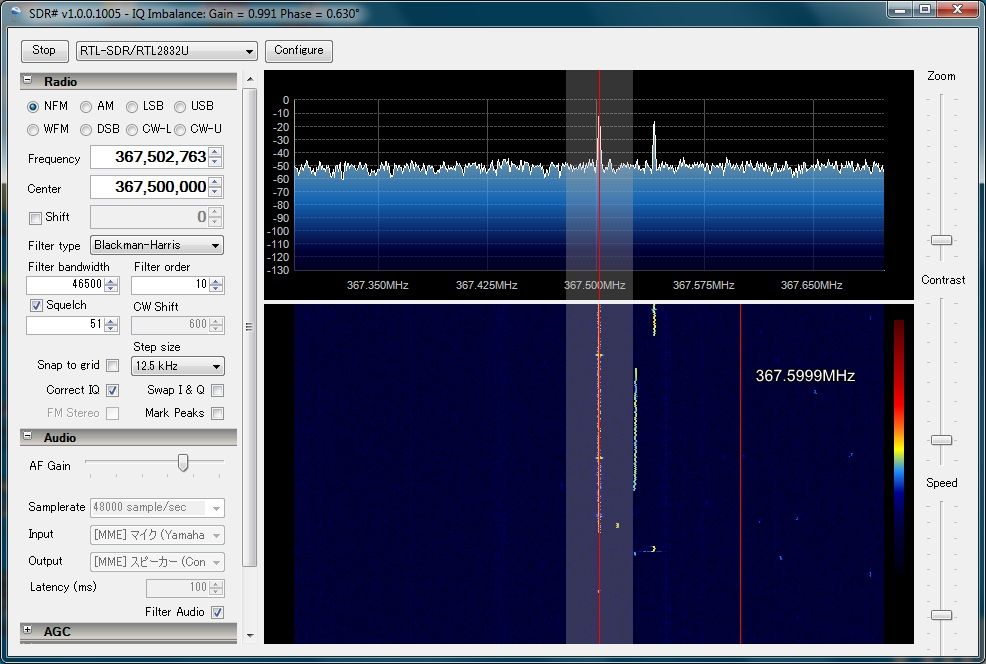986x664 pixels.
Task: Click the Stop button
Action: point(44,50)
